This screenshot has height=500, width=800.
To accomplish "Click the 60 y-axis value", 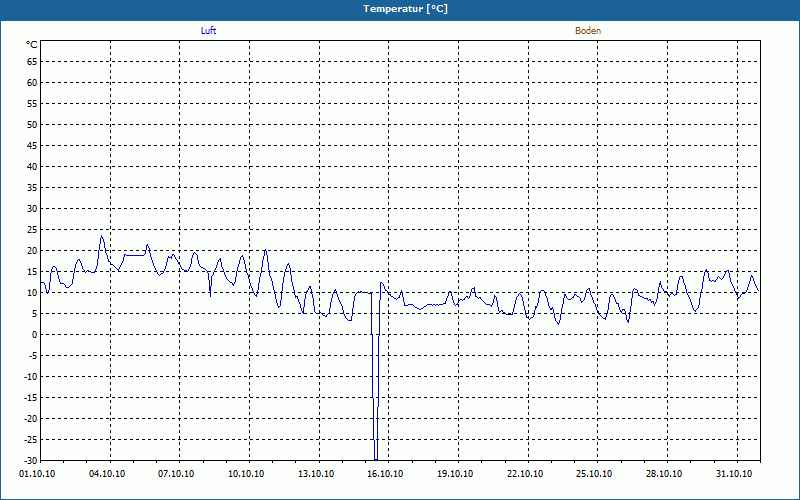I will (32, 83).
